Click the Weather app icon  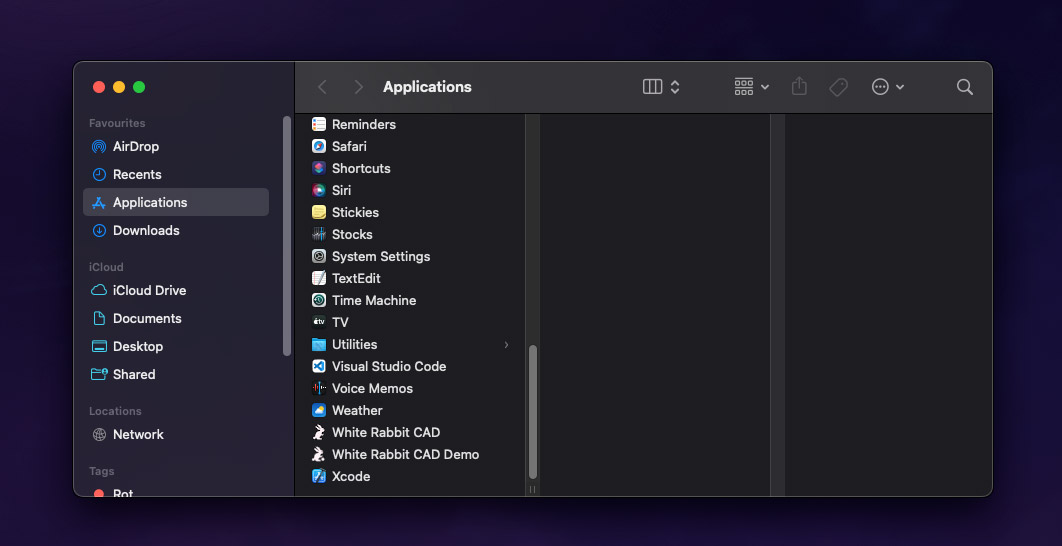point(318,411)
